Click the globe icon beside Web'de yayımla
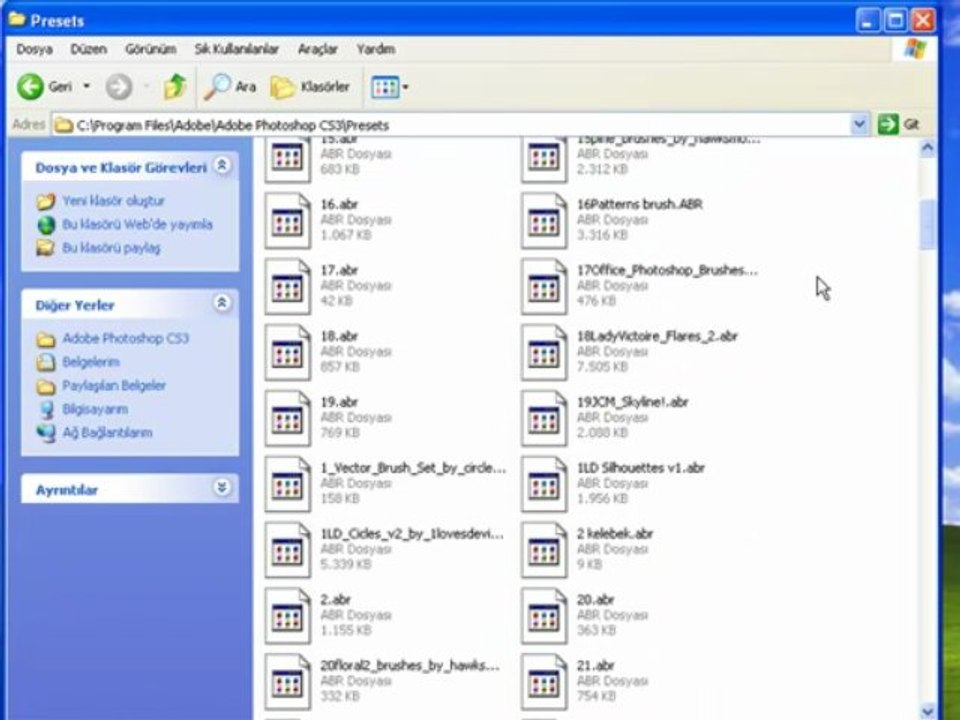 coord(46,225)
